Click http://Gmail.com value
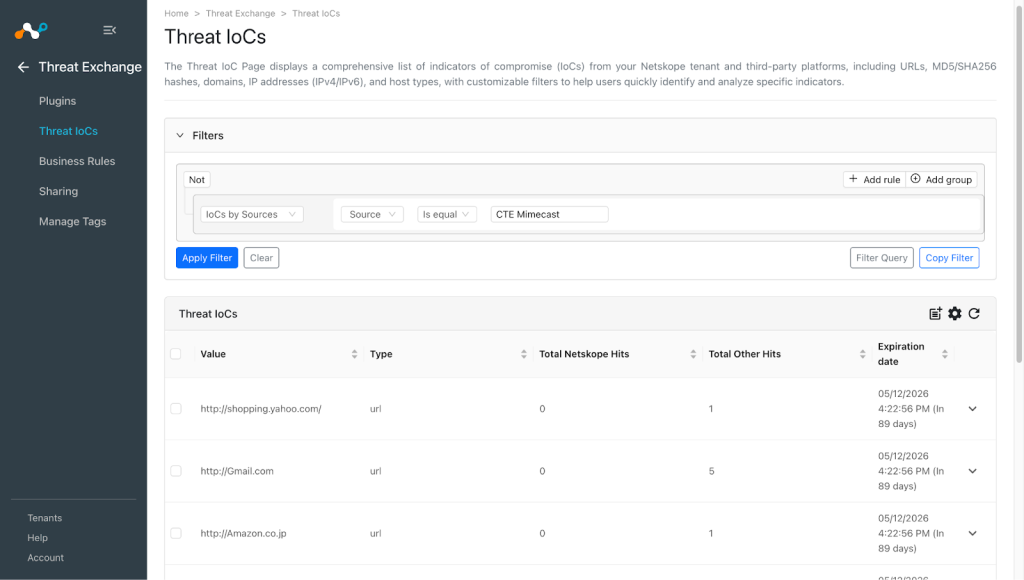1024x580 pixels. [x=237, y=471]
